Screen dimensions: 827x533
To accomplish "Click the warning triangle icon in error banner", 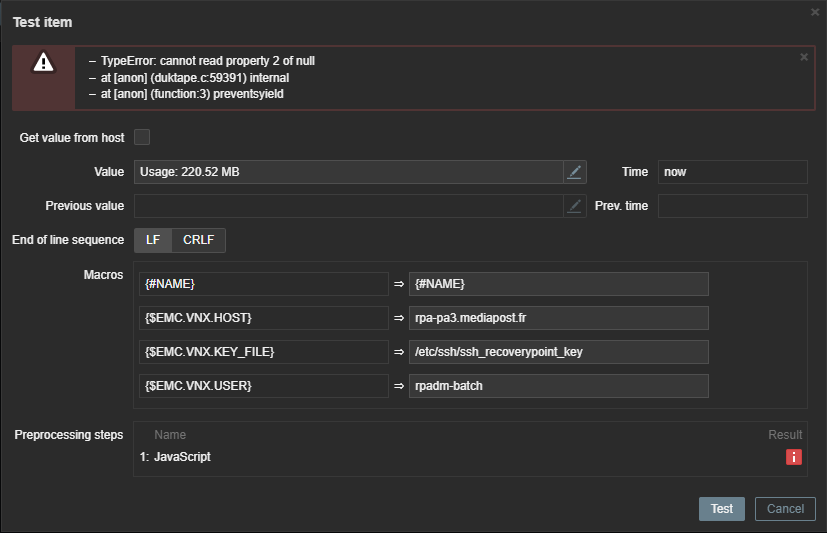I will [43, 63].
